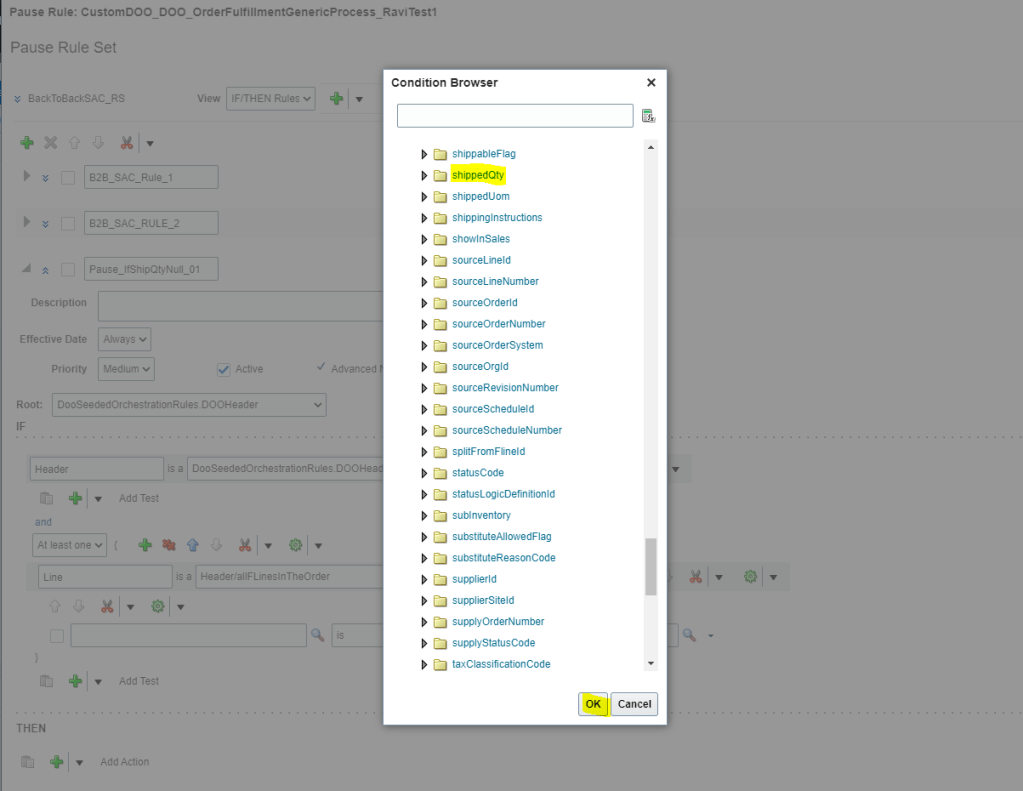Click the Condition Browser vertical scrollbar thumb
Viewport: 1023px width, 791px height.
(x=651, y=566)
